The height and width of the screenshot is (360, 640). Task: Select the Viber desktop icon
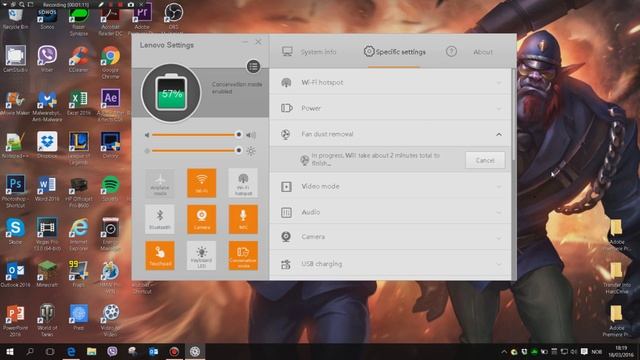tap(47, 59)
